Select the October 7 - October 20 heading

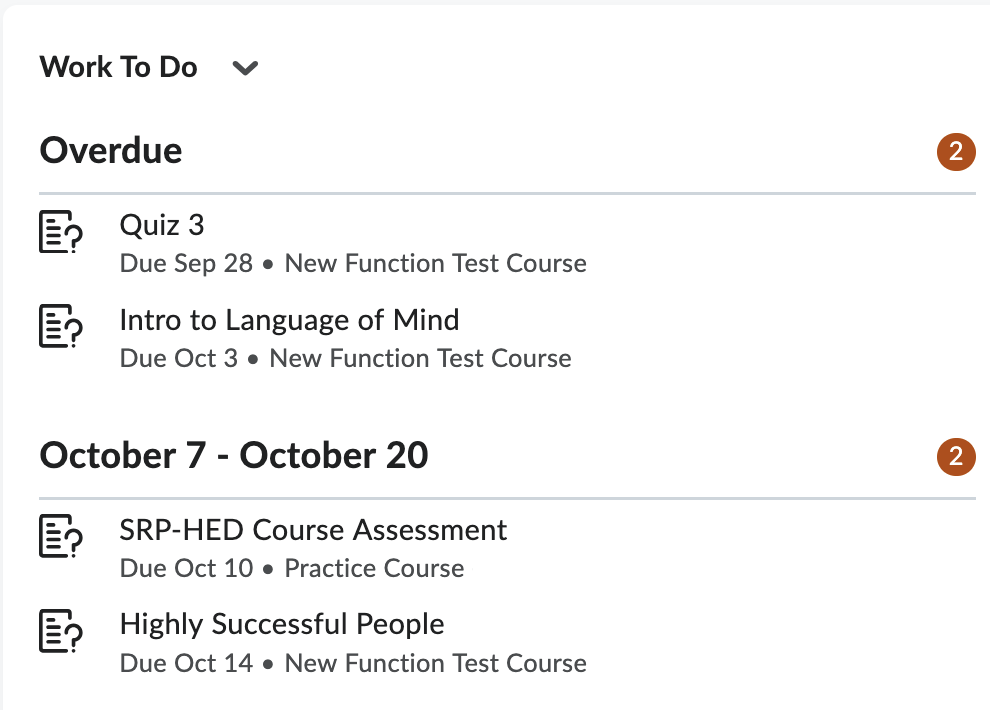pos(234,456)
